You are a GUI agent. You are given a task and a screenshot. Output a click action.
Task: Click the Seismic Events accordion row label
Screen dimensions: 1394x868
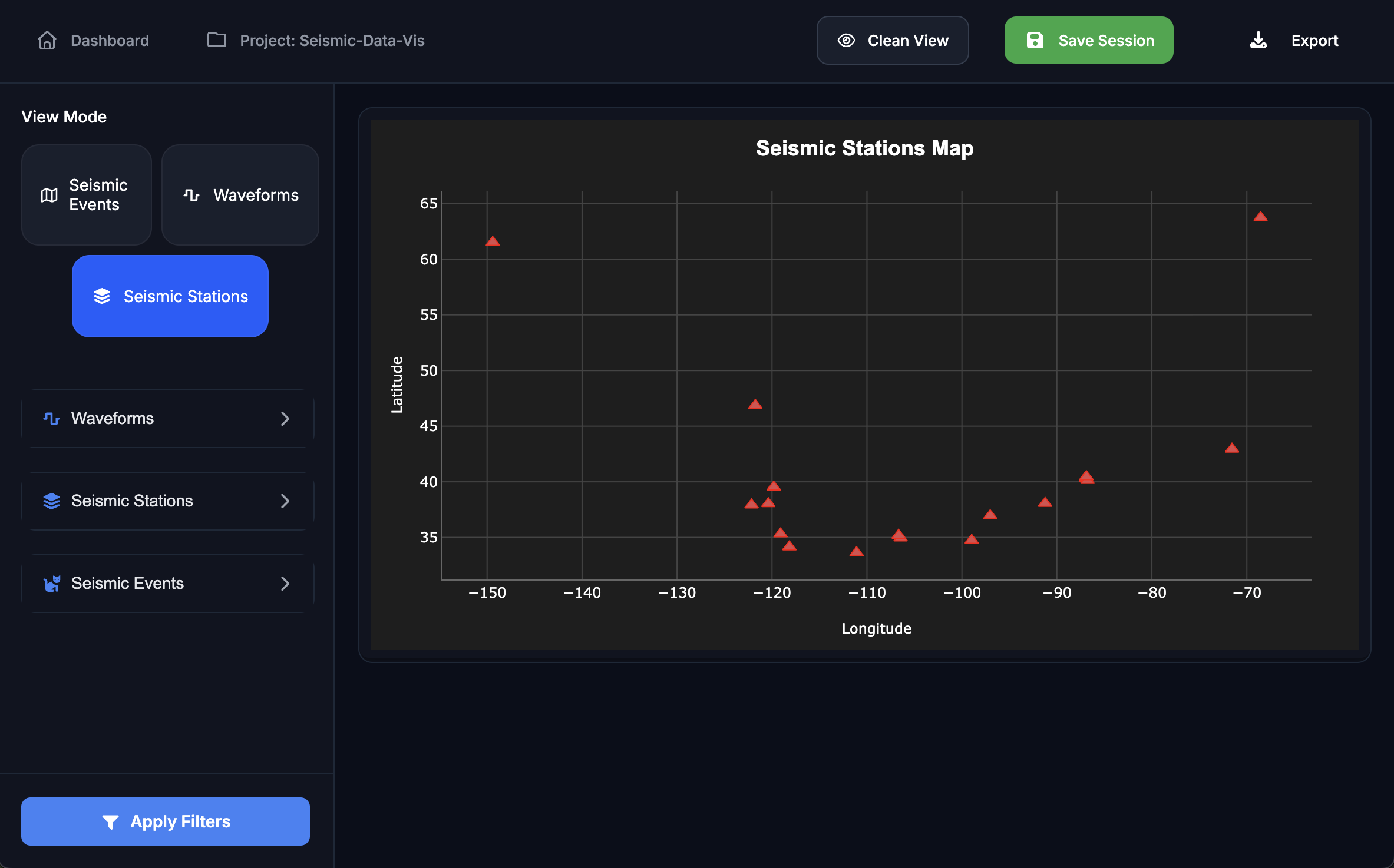click(127, 583)
